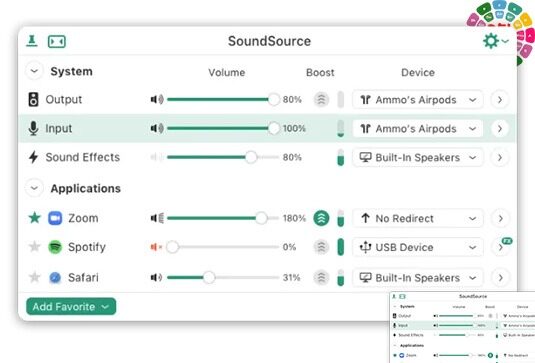Expand Spotify effects arrow
The image size is (535, 363).
(x=500, y=247)
